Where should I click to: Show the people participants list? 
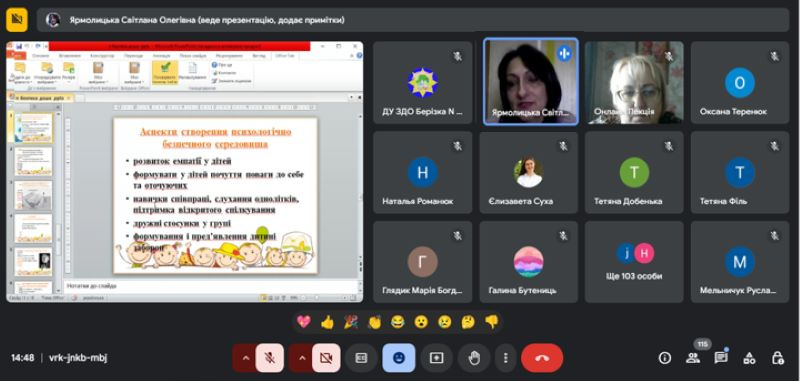click(693, 358)
